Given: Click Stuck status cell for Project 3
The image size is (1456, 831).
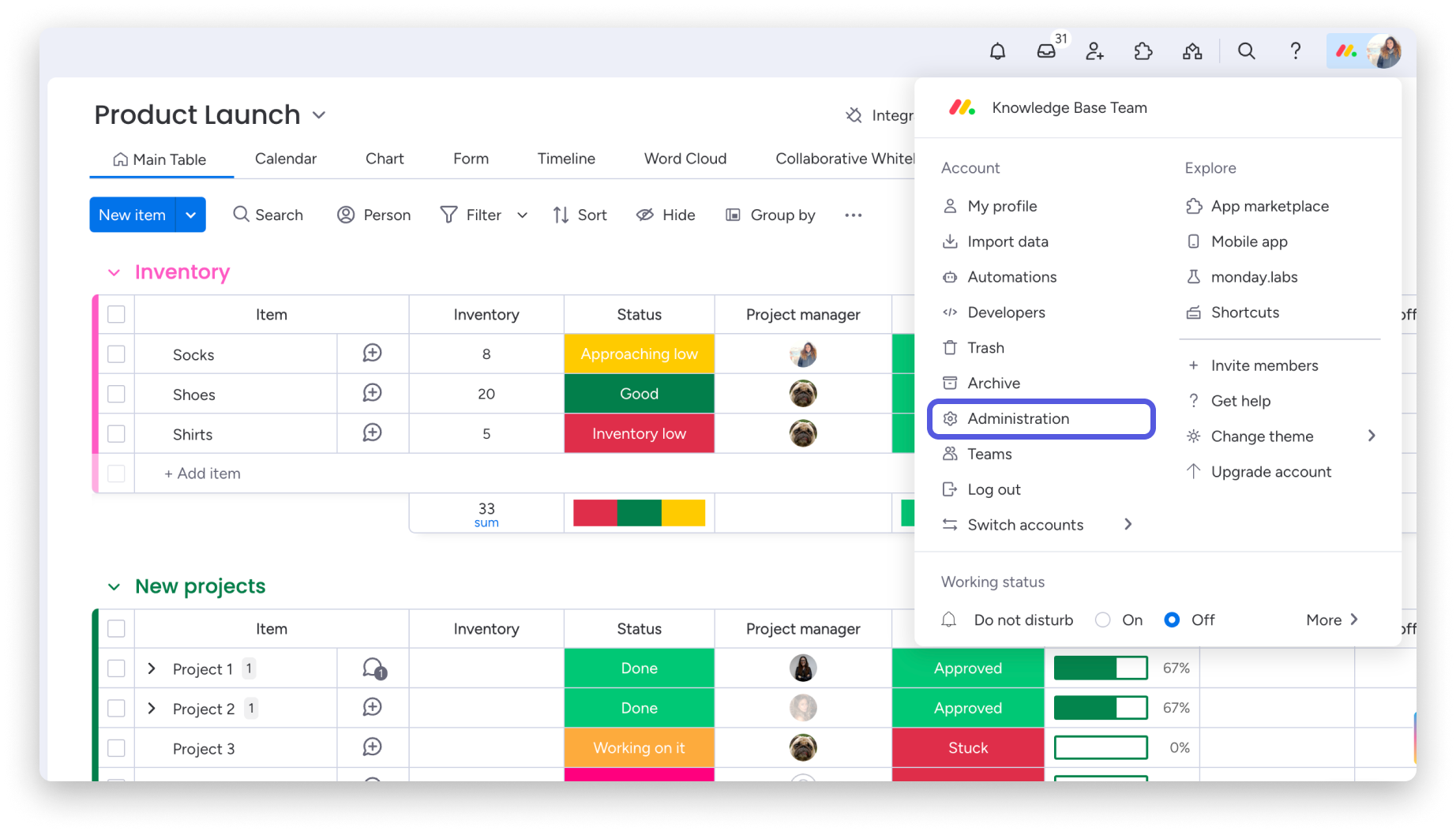Looking at the screenshot, I should (968, 747).
